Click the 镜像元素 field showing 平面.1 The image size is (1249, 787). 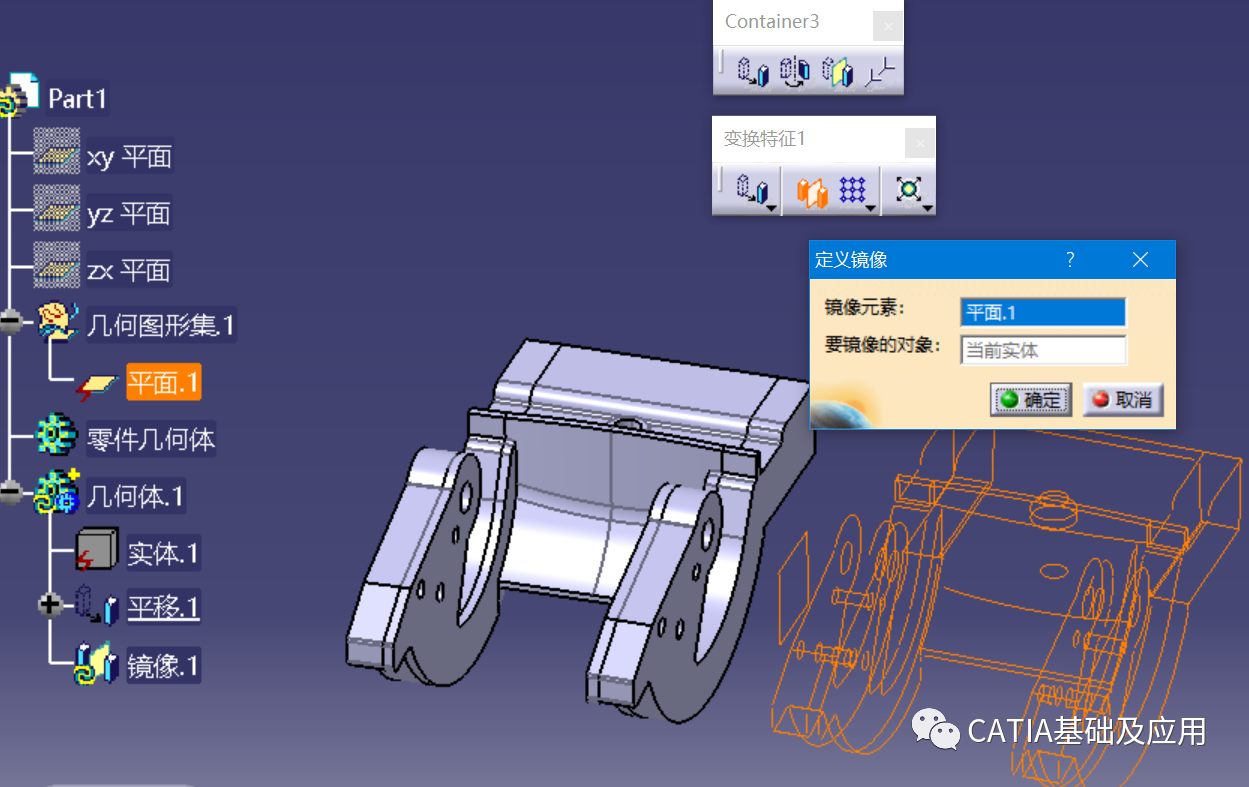pos(1043,312)
